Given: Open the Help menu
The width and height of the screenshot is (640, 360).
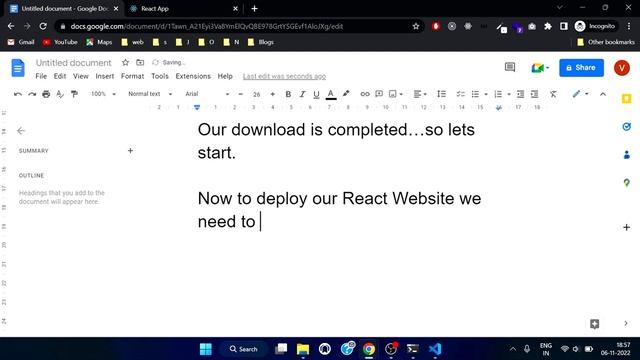Looking at the screenshot, I should (225, 76).
